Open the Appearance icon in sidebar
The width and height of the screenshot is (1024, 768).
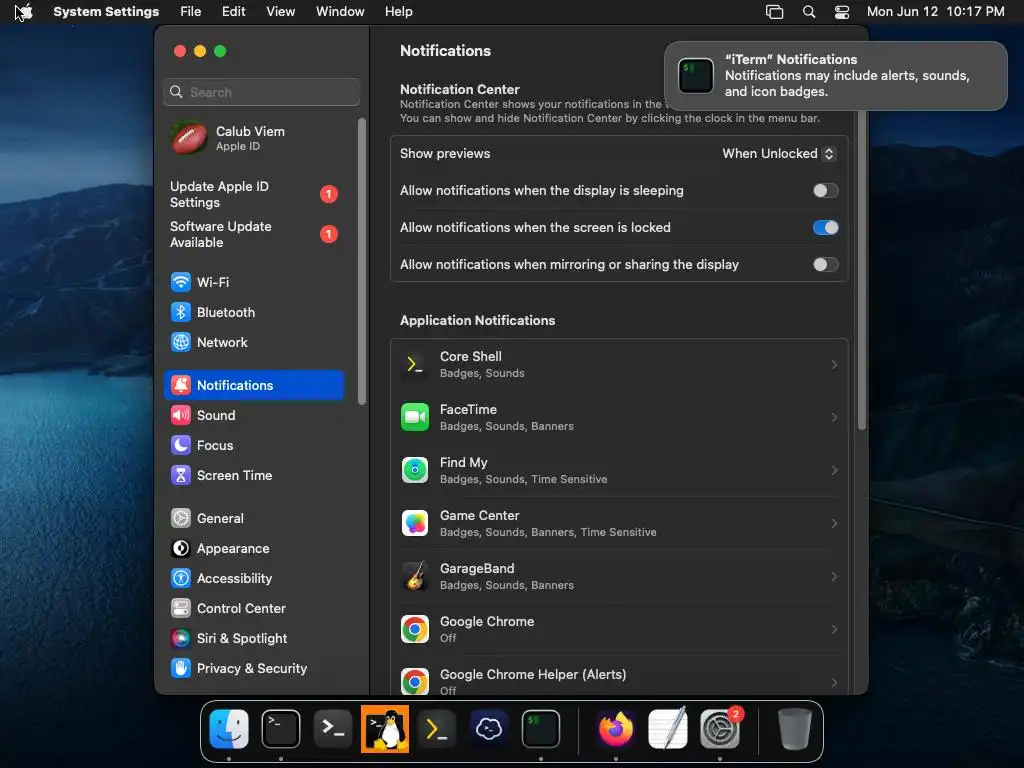(181, 549)
